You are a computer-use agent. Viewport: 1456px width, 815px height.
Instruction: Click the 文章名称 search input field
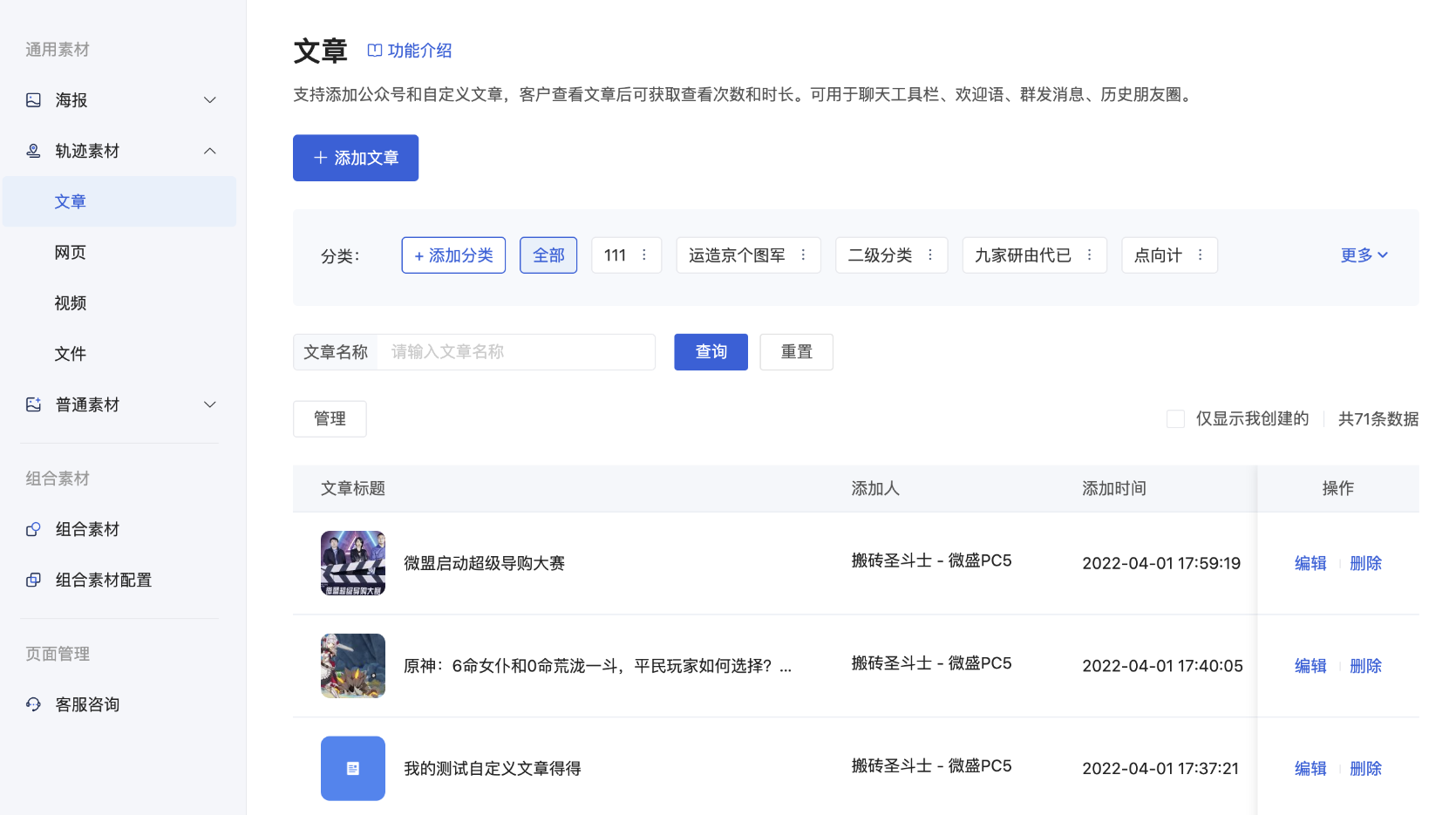(x=516, y=352)
